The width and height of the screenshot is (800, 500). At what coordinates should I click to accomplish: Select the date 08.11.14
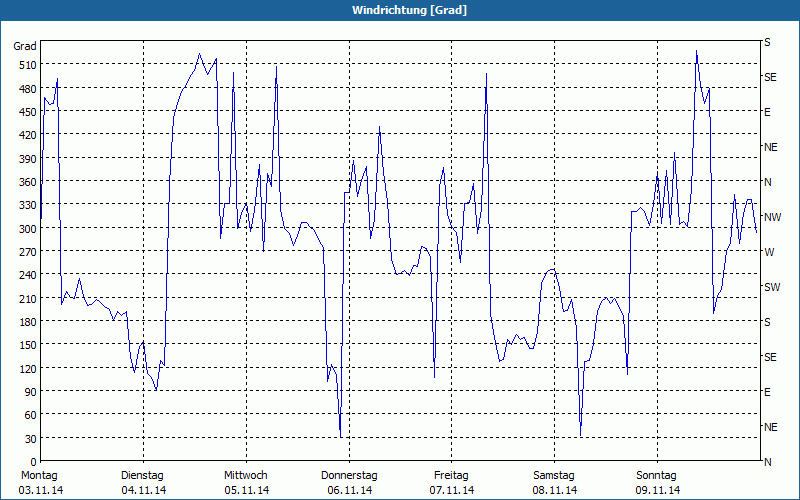click(555, 490)
